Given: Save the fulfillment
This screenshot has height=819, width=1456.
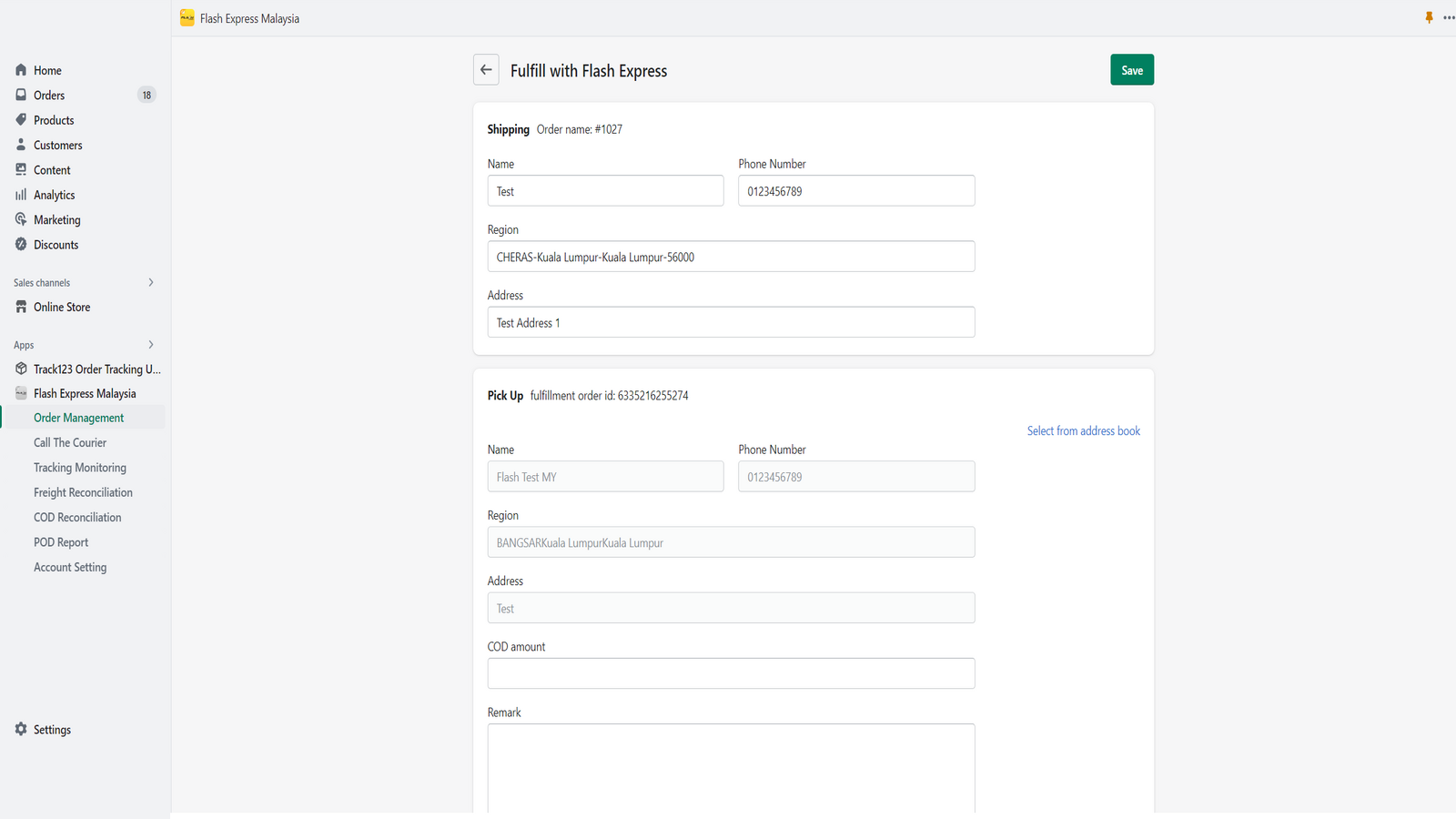Looking at the screenshot, I should tap(1132, 70).
